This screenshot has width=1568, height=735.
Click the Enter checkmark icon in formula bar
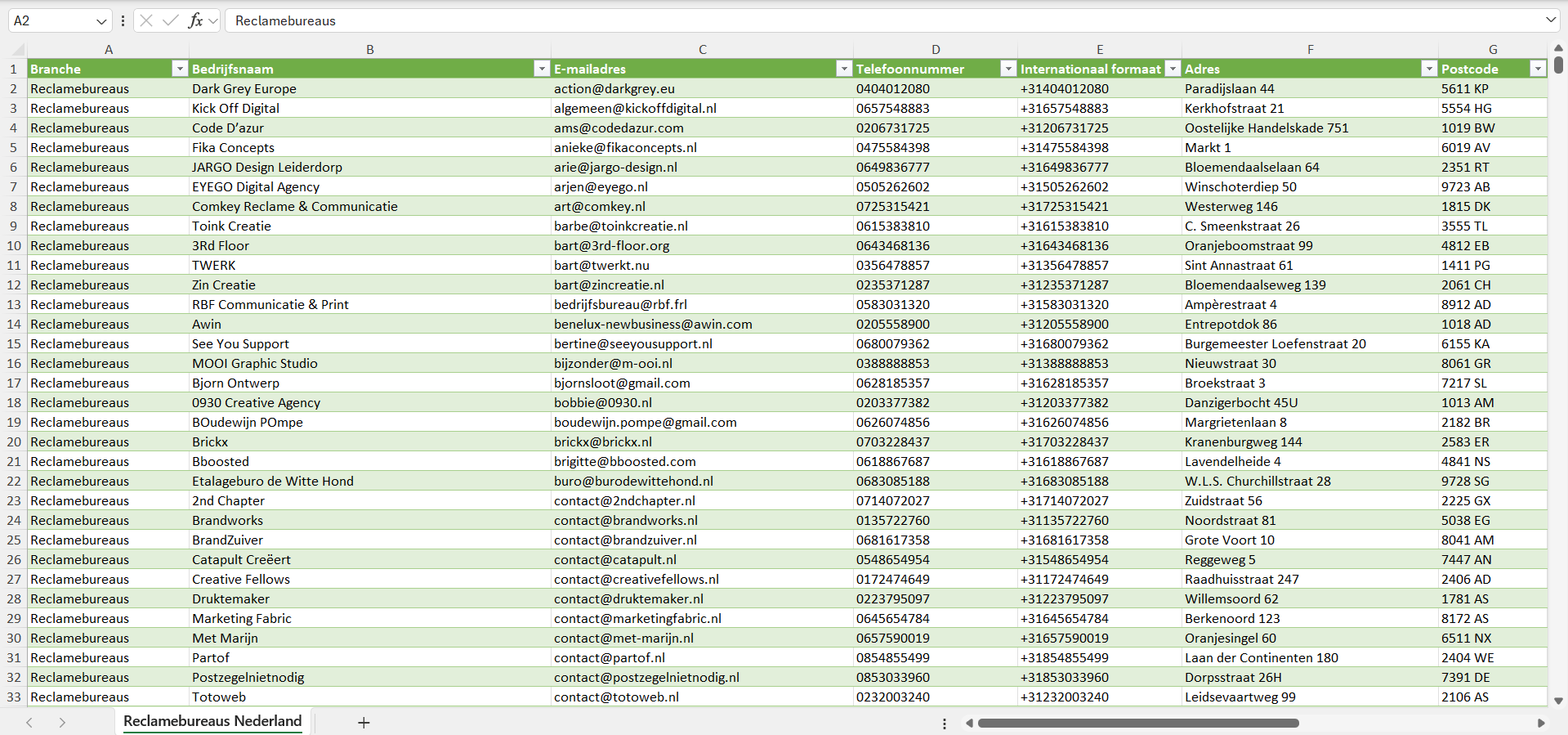[x=170, y=20]
